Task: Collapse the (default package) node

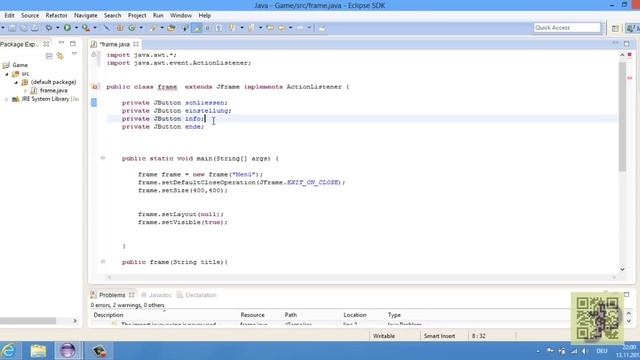Action: 16,82
